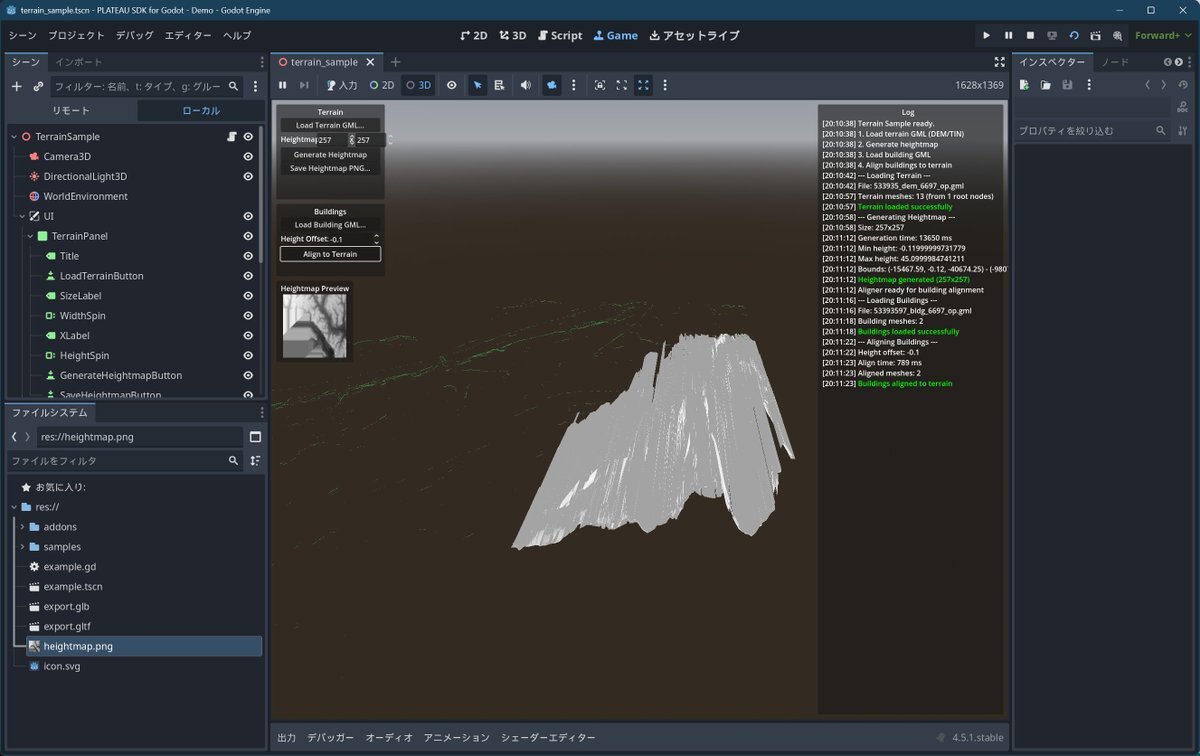Image resolution: width=1200 pixels, height=756 pixels.
Task: Click the select mode arrow tool in Game toolbar
Action: click(477, 86)
